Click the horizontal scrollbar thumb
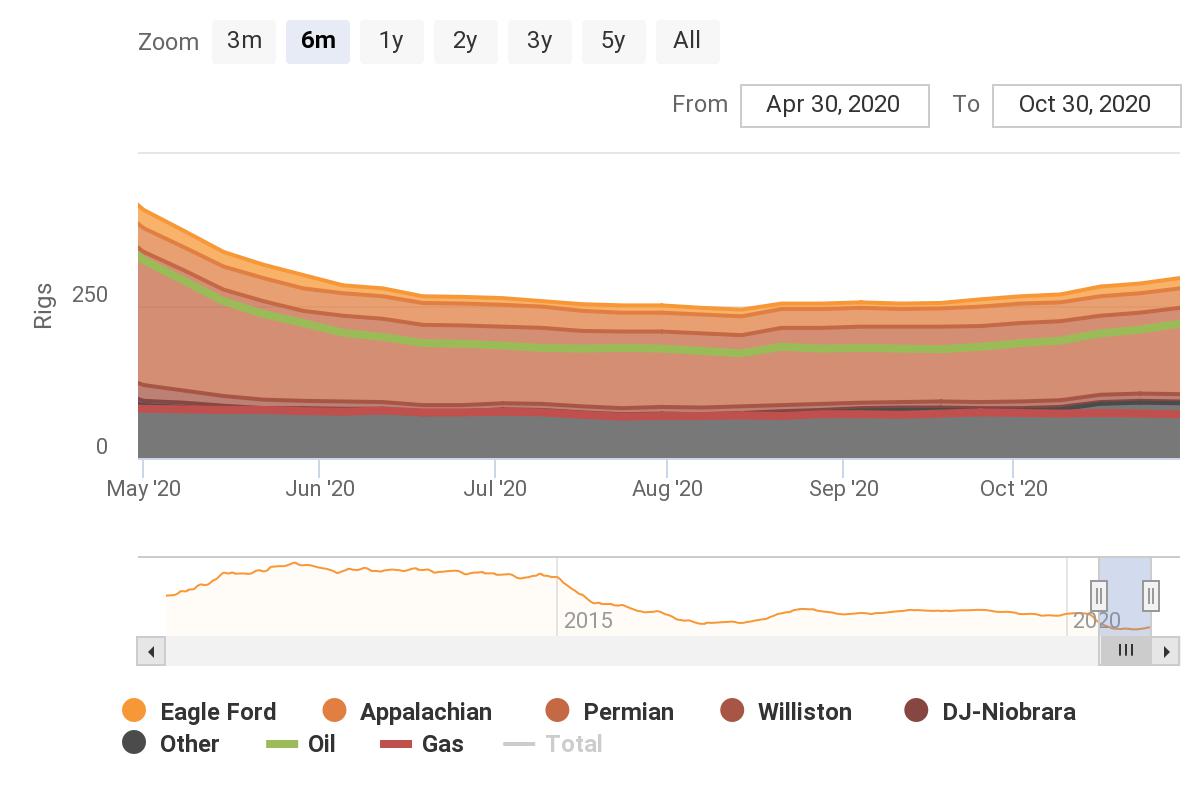 (x=1125, y=651)
